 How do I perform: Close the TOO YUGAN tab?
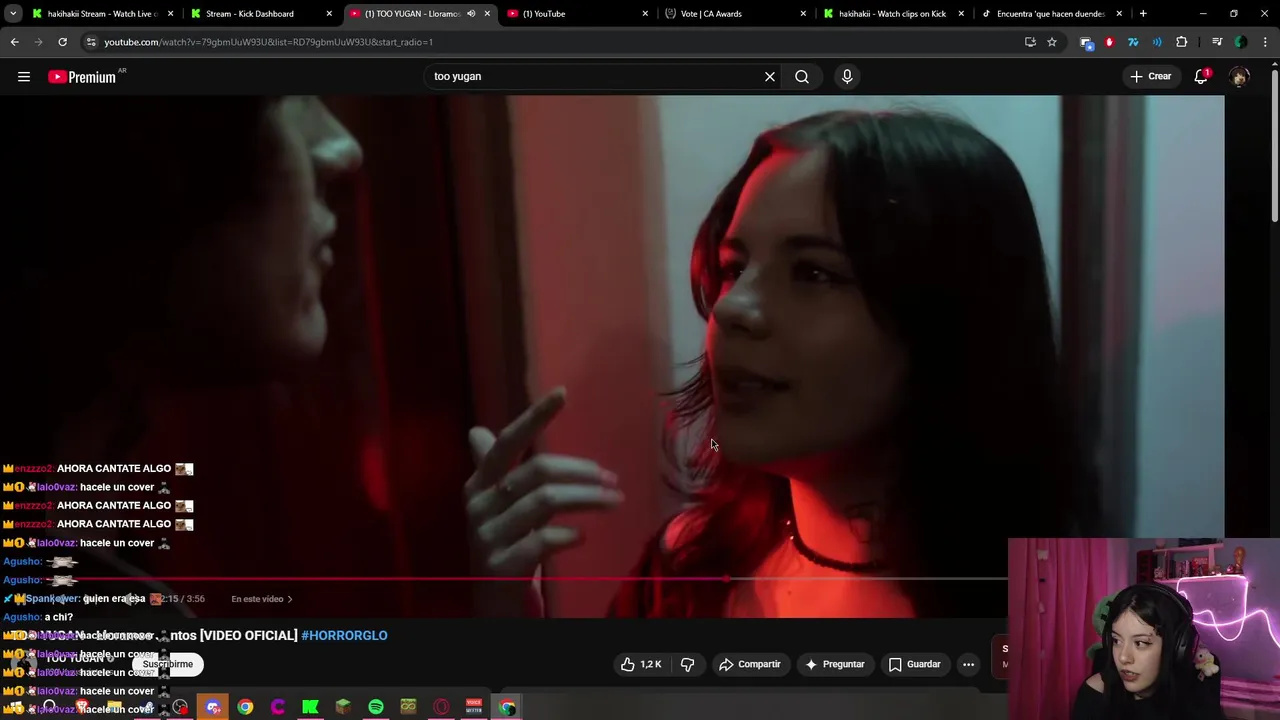(x=487, y=14)
